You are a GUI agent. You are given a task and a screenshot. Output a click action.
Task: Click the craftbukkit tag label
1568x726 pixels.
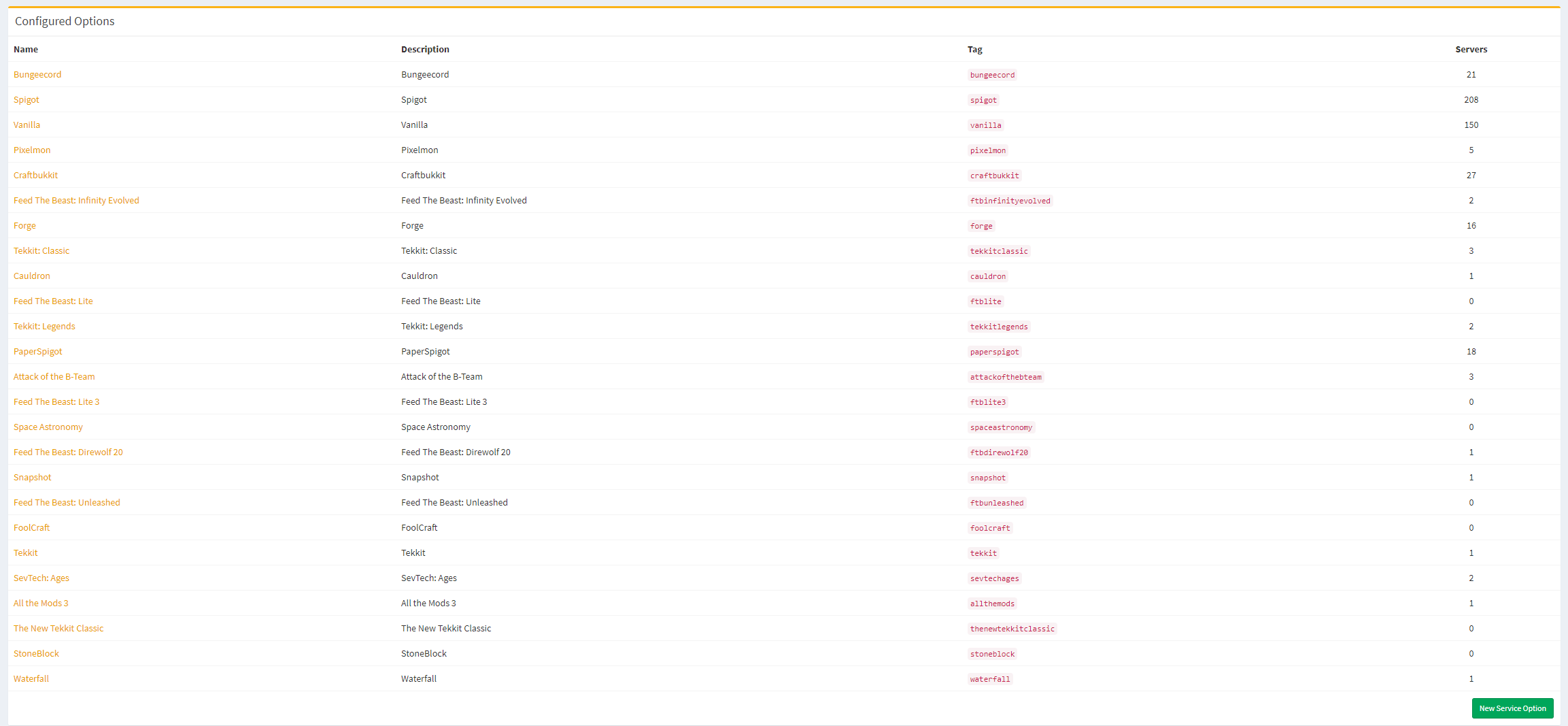pyautogui.click(x=994, y=176)
